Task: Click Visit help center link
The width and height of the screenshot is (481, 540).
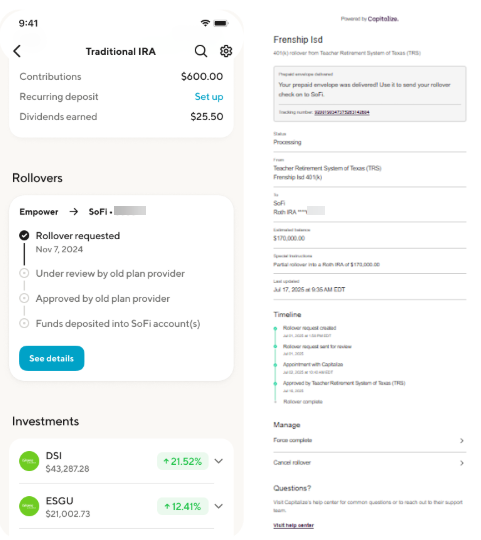Action: 294,525
